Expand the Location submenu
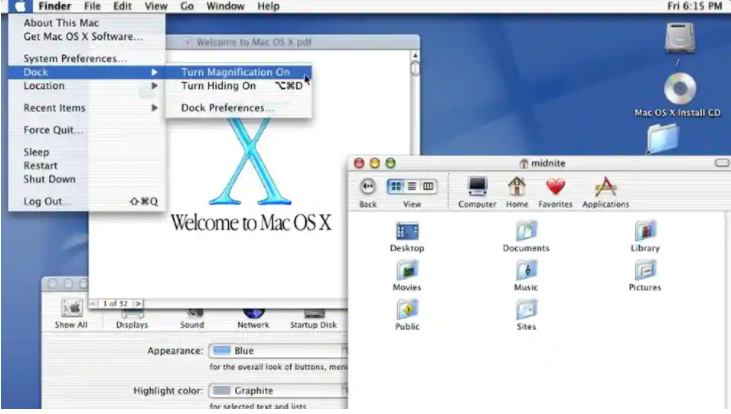This screenshot has height=414, width=731. (x=44, y=86)
